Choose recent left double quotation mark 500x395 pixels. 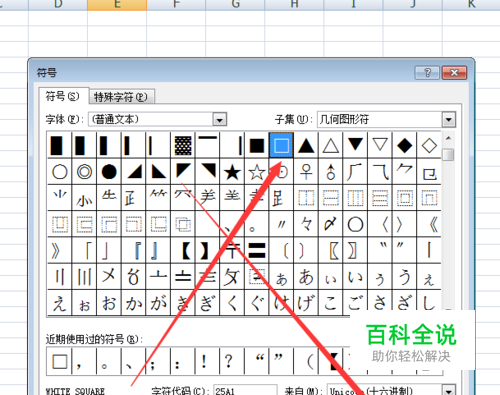click(257, 361)
